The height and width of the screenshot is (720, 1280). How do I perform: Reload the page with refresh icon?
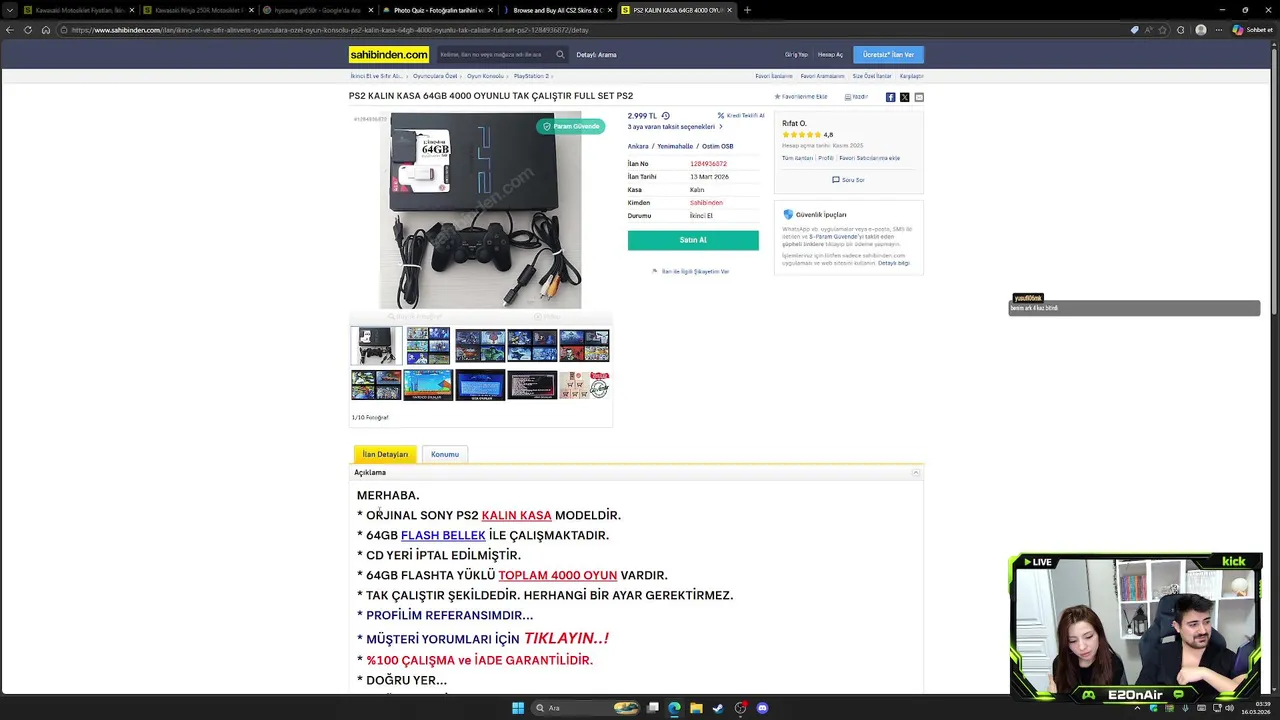point(28,30)
